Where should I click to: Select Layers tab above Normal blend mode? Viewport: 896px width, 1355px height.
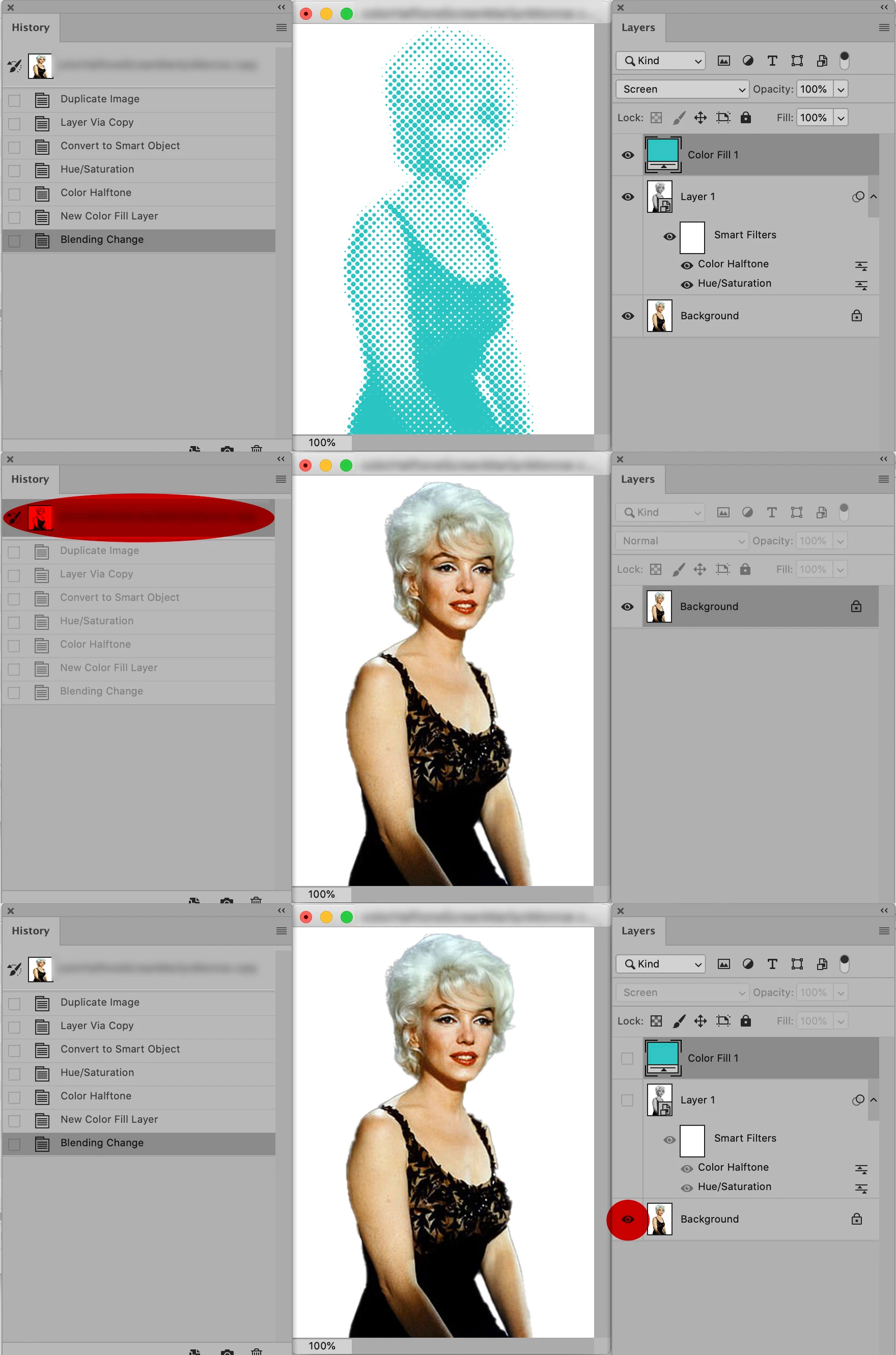point(638,479)
